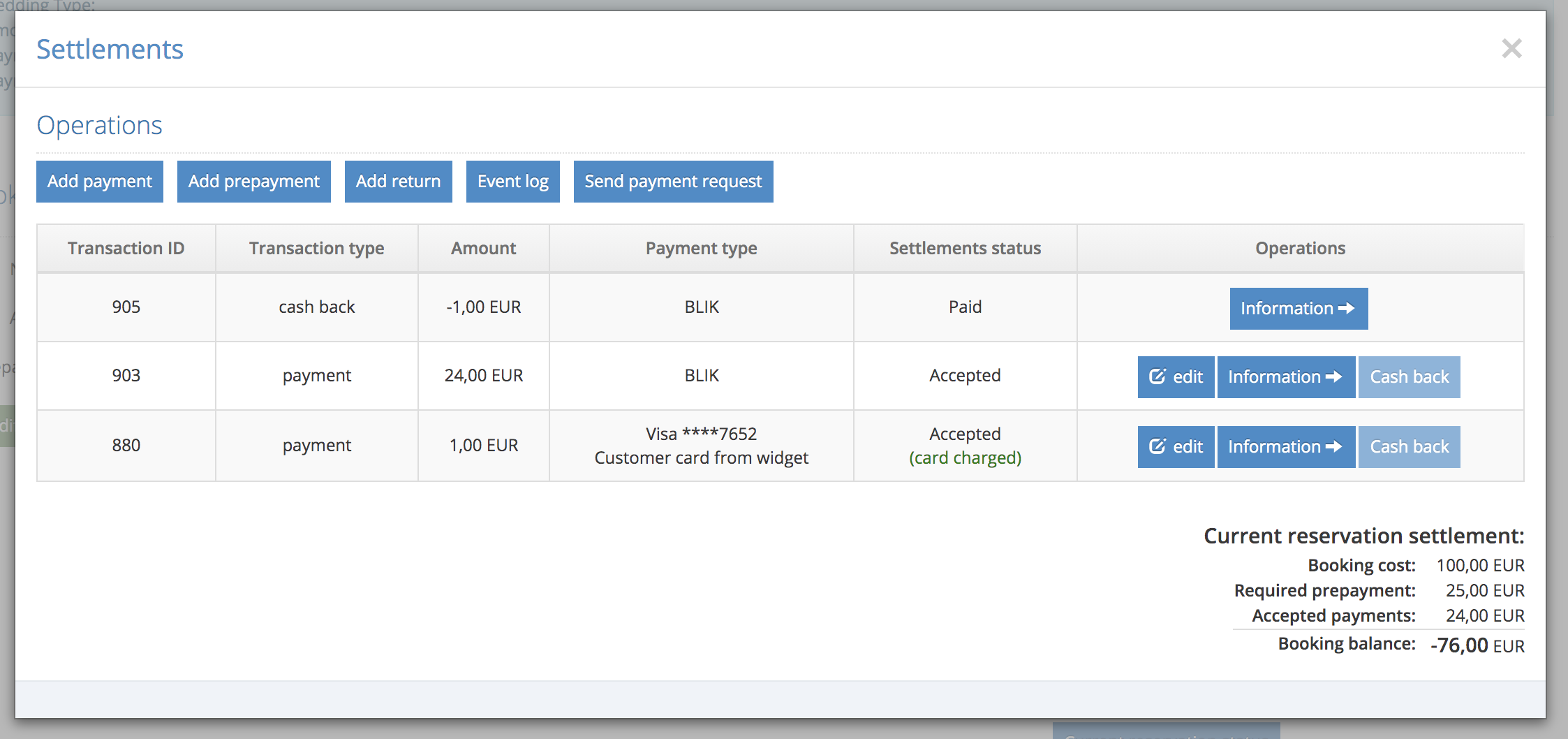Open Information for transaction 903
1568x739 pixels.
click(x=1285, y=377)
